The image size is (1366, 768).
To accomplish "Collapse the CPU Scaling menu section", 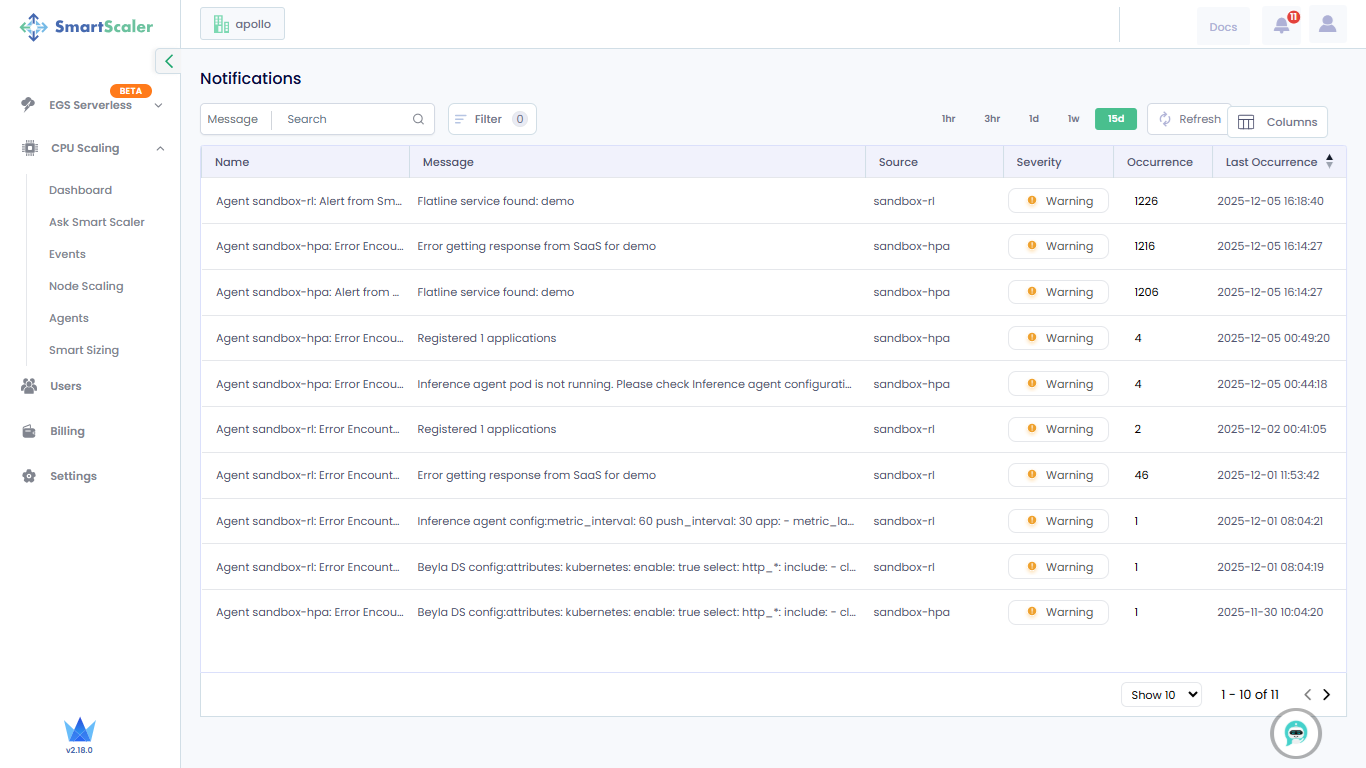I will click(160, 148).
